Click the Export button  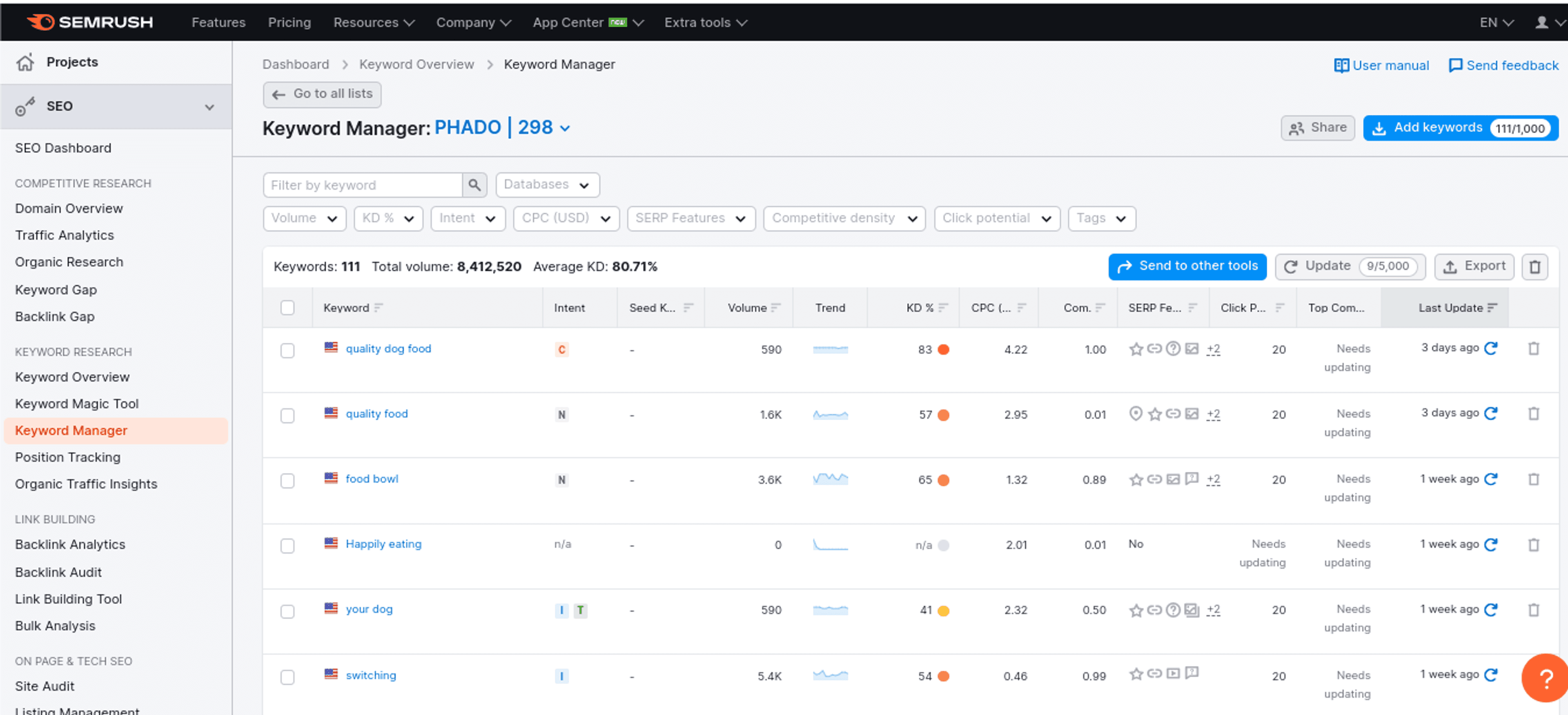1474,266
